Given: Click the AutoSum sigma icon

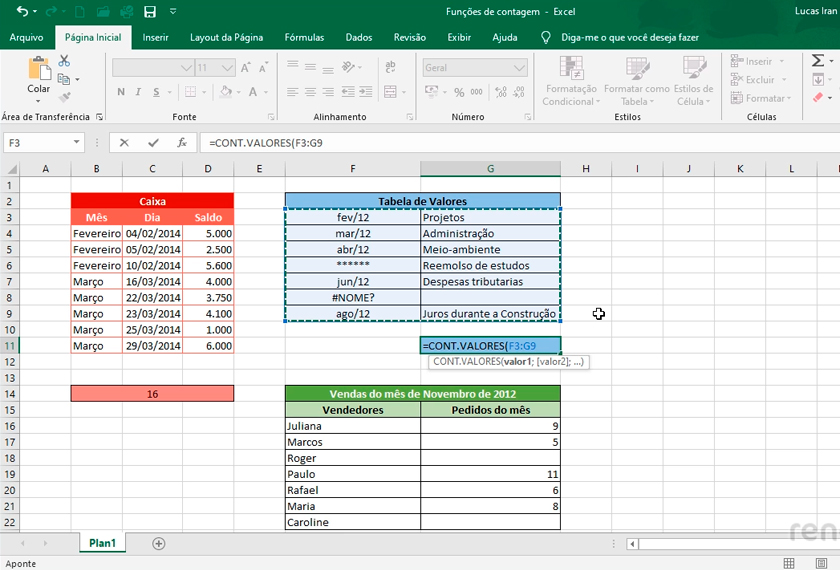Looking at the screenshot, I should pos(817,61).
